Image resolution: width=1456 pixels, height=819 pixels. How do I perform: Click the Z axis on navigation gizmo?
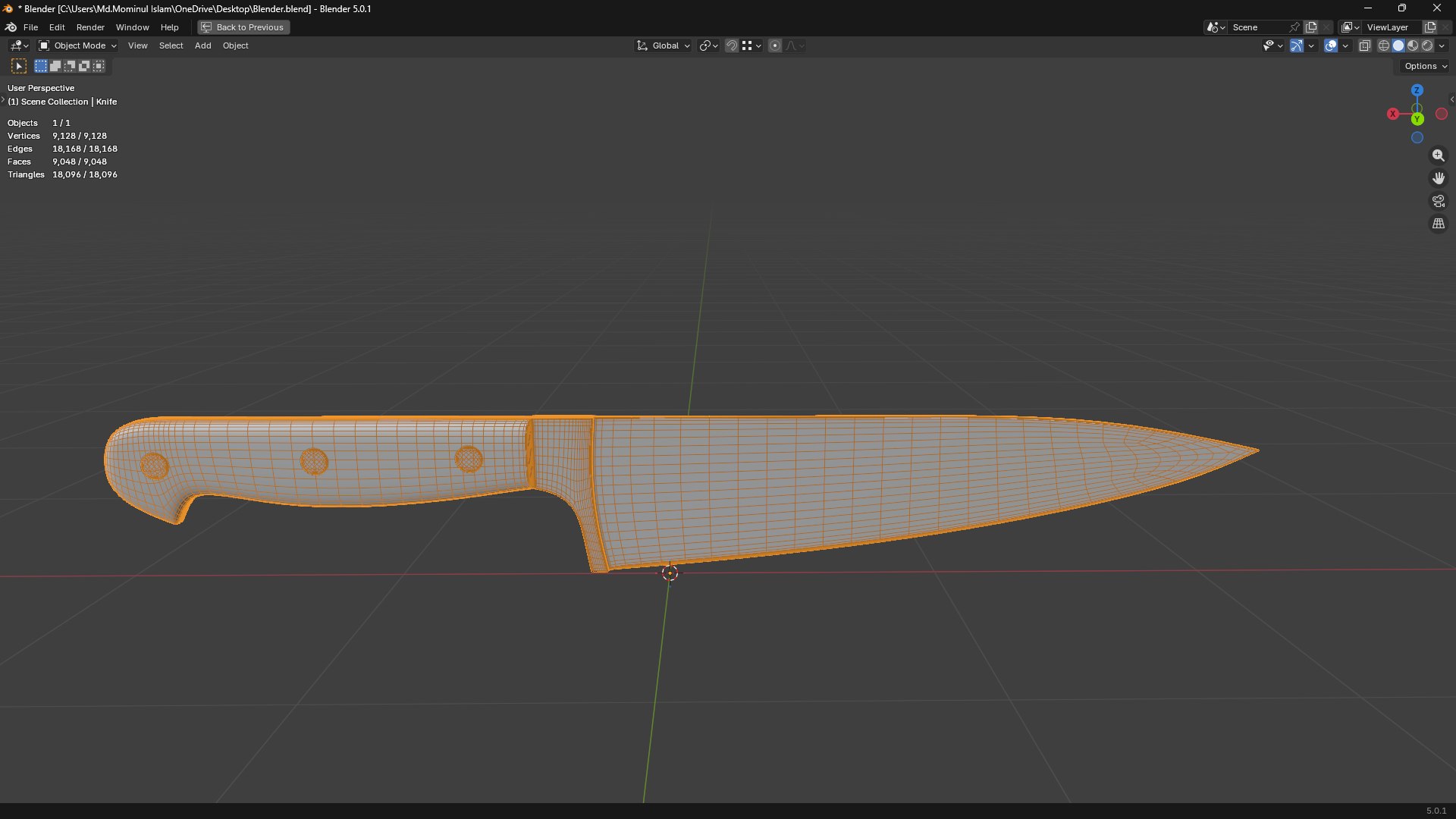[x=1417, y=90]
